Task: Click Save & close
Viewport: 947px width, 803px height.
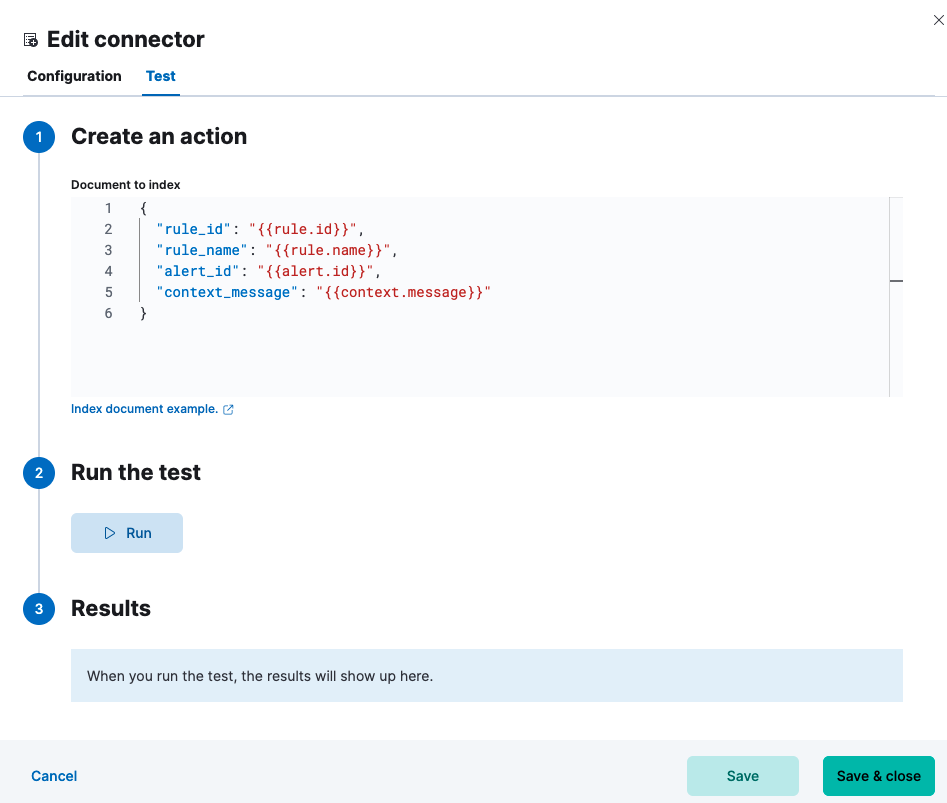Action: click(878, 776)
